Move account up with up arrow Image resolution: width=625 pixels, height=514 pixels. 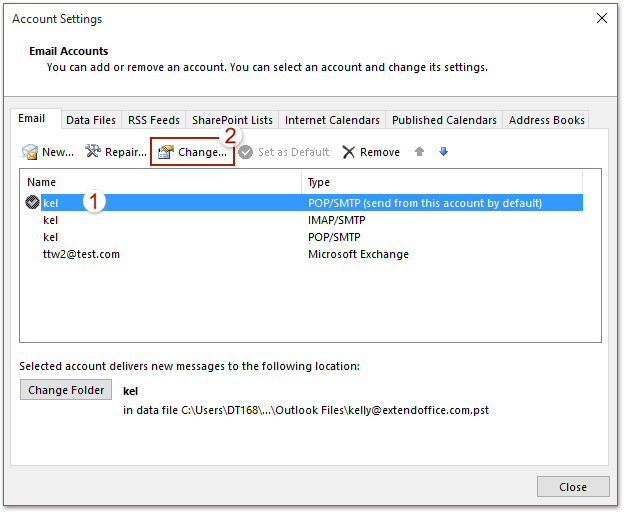(419, 152)
